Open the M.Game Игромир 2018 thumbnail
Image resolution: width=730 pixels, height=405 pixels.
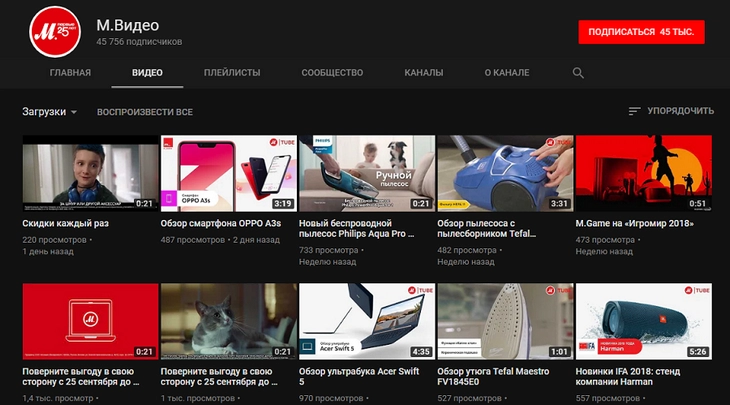point(643,173)
